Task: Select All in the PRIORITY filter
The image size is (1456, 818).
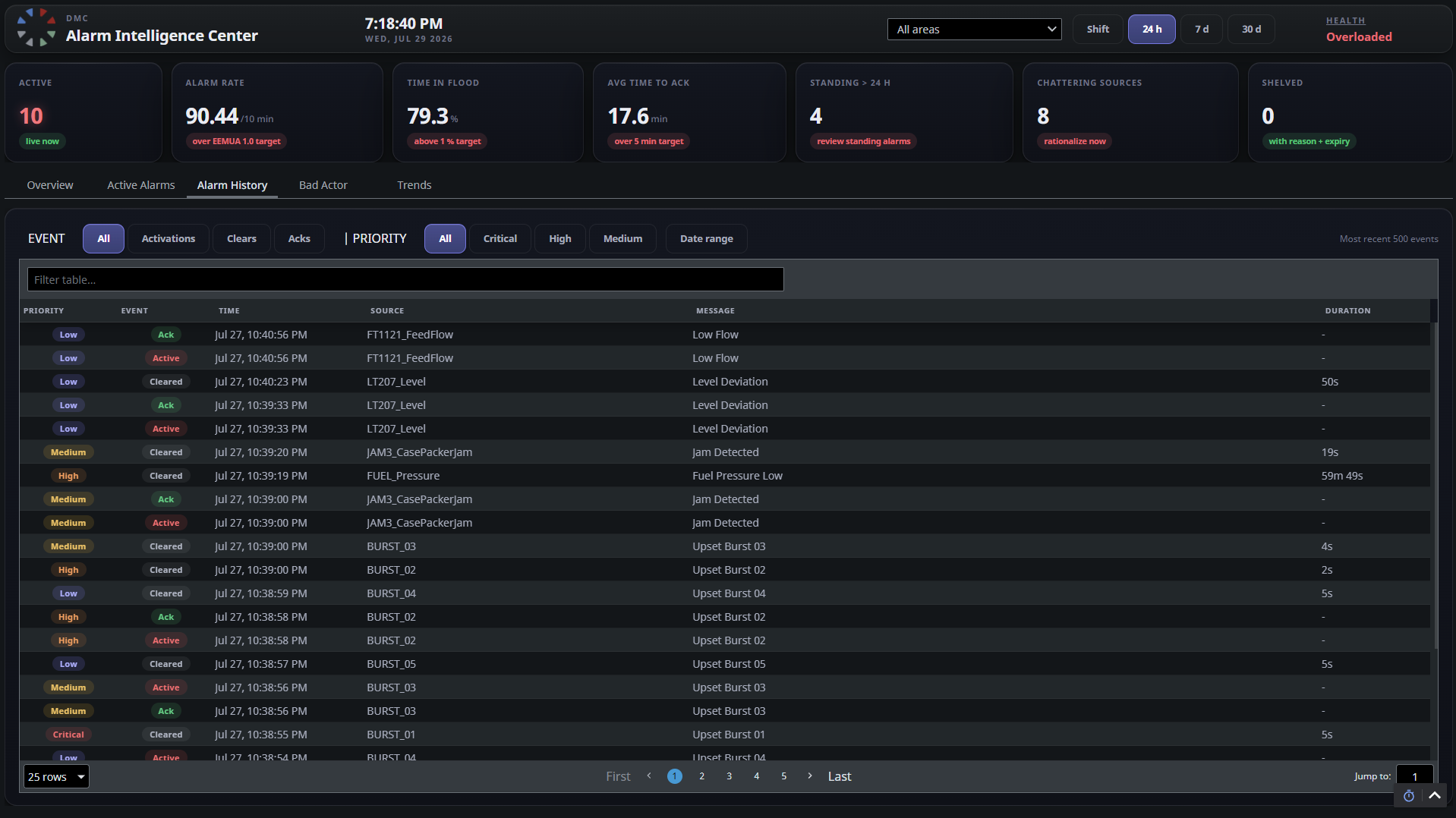Action: click(445, 238)
